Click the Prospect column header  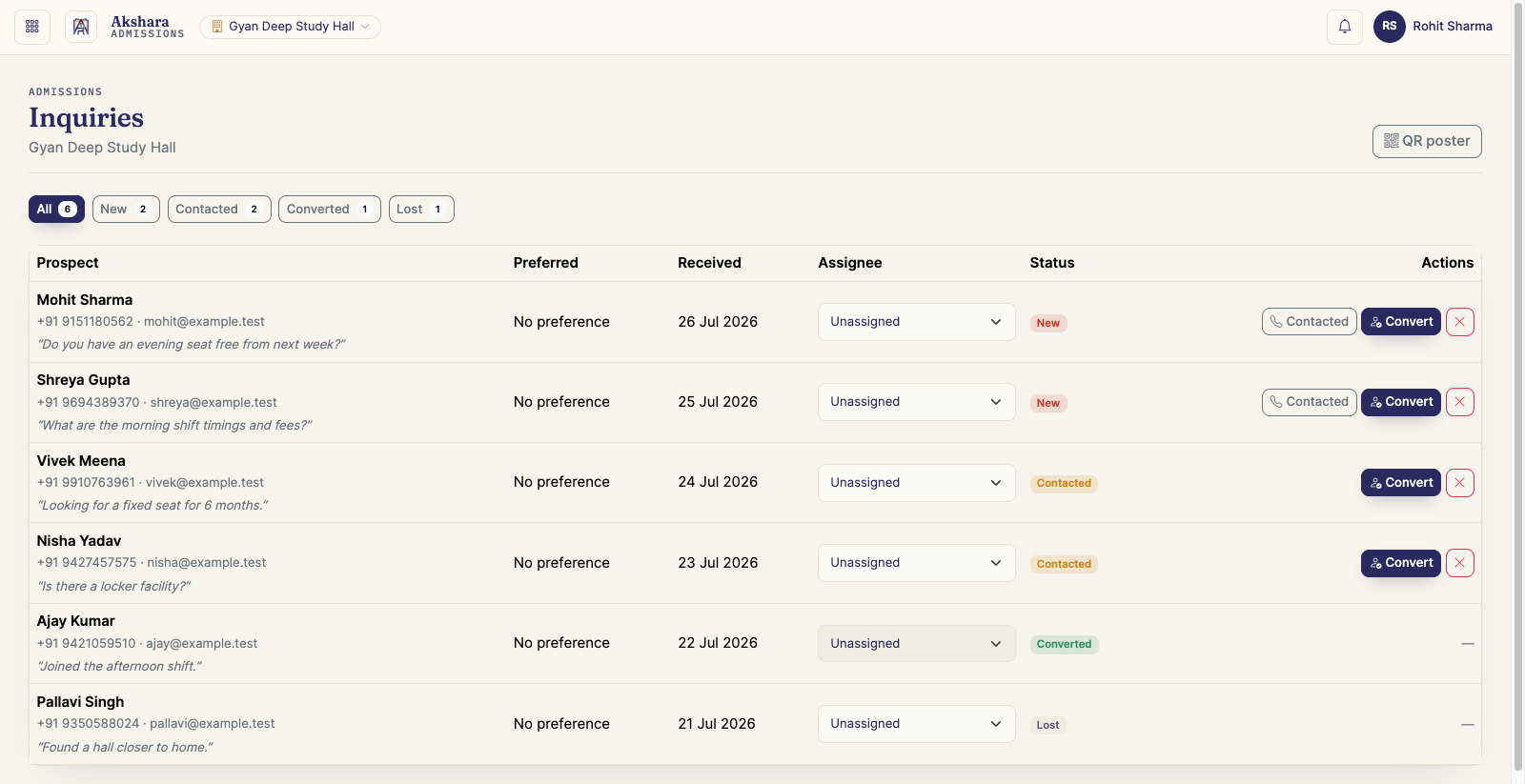[68, 263]
